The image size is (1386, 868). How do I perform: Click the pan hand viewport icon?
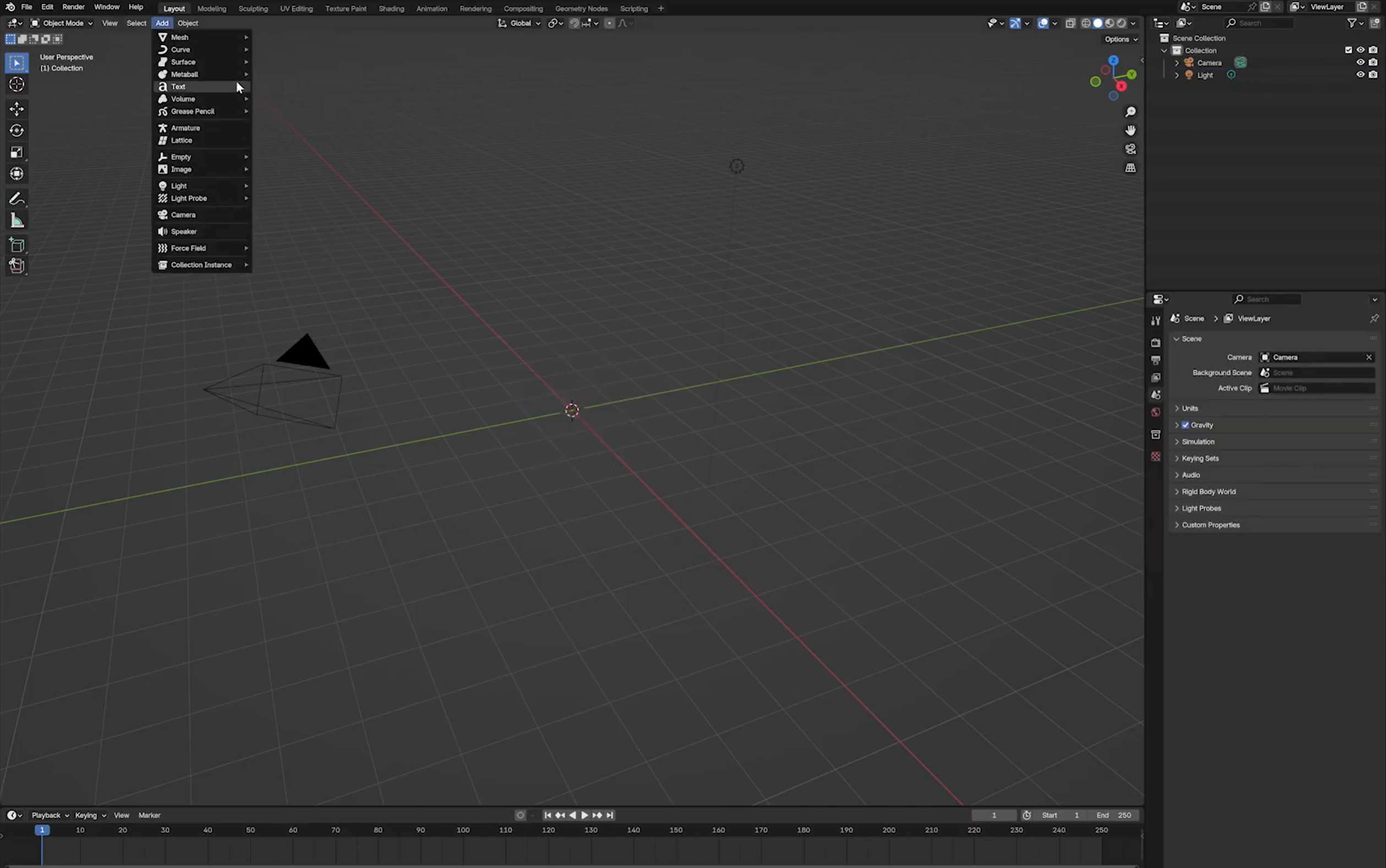click(x=1130, y=130)
